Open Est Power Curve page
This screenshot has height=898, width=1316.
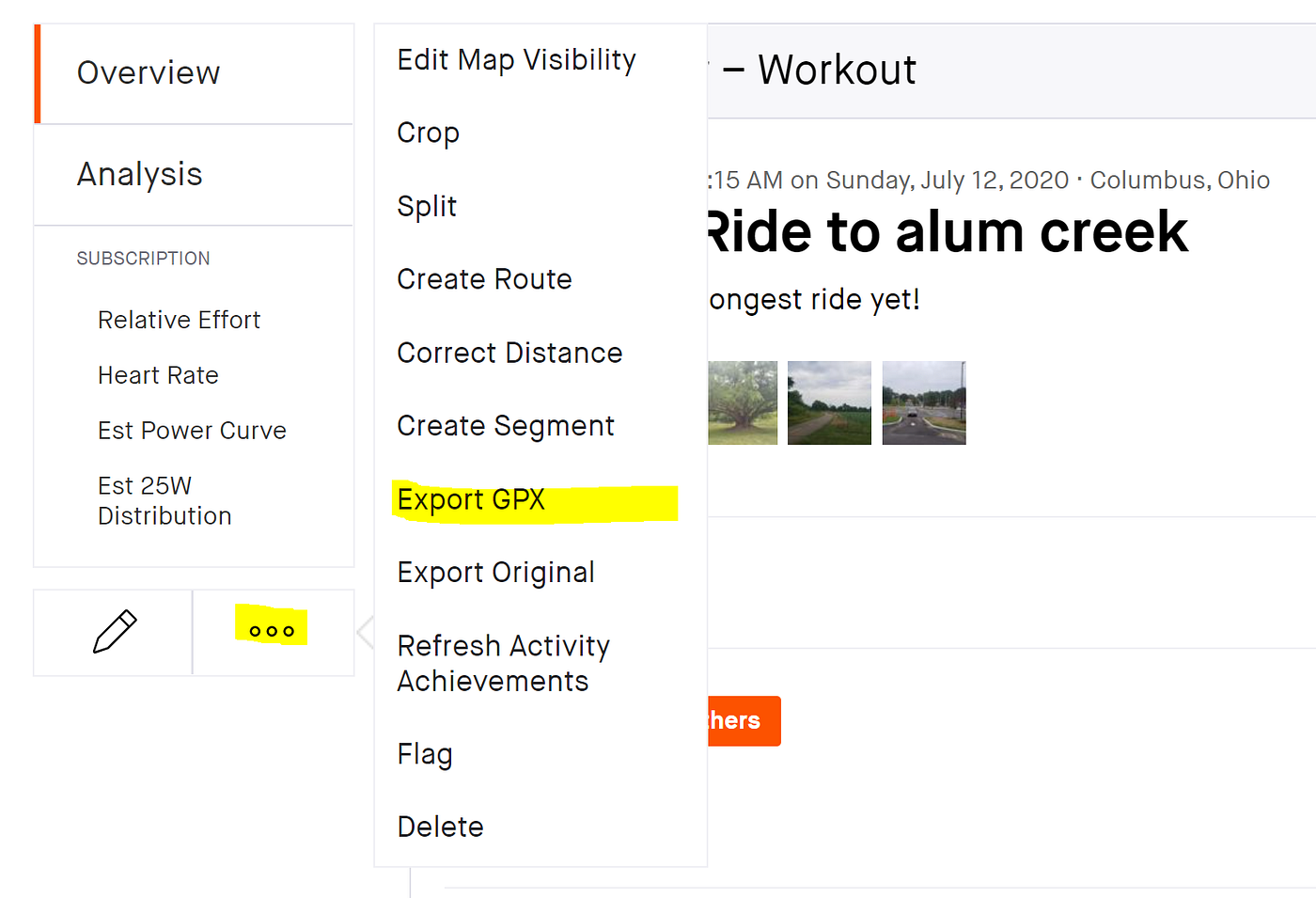[192, 431]
